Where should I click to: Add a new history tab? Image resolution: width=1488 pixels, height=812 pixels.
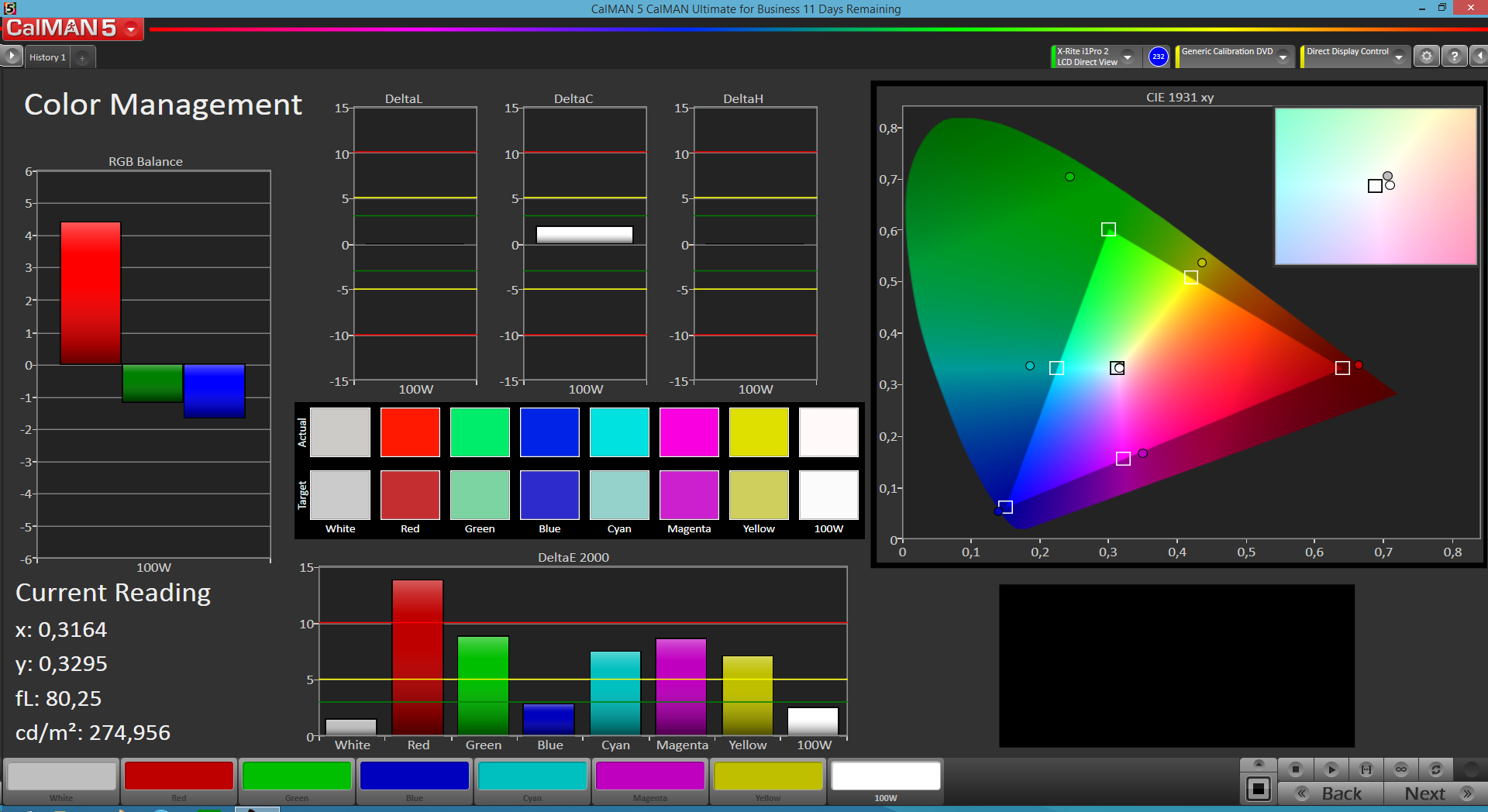click(82, 58)
